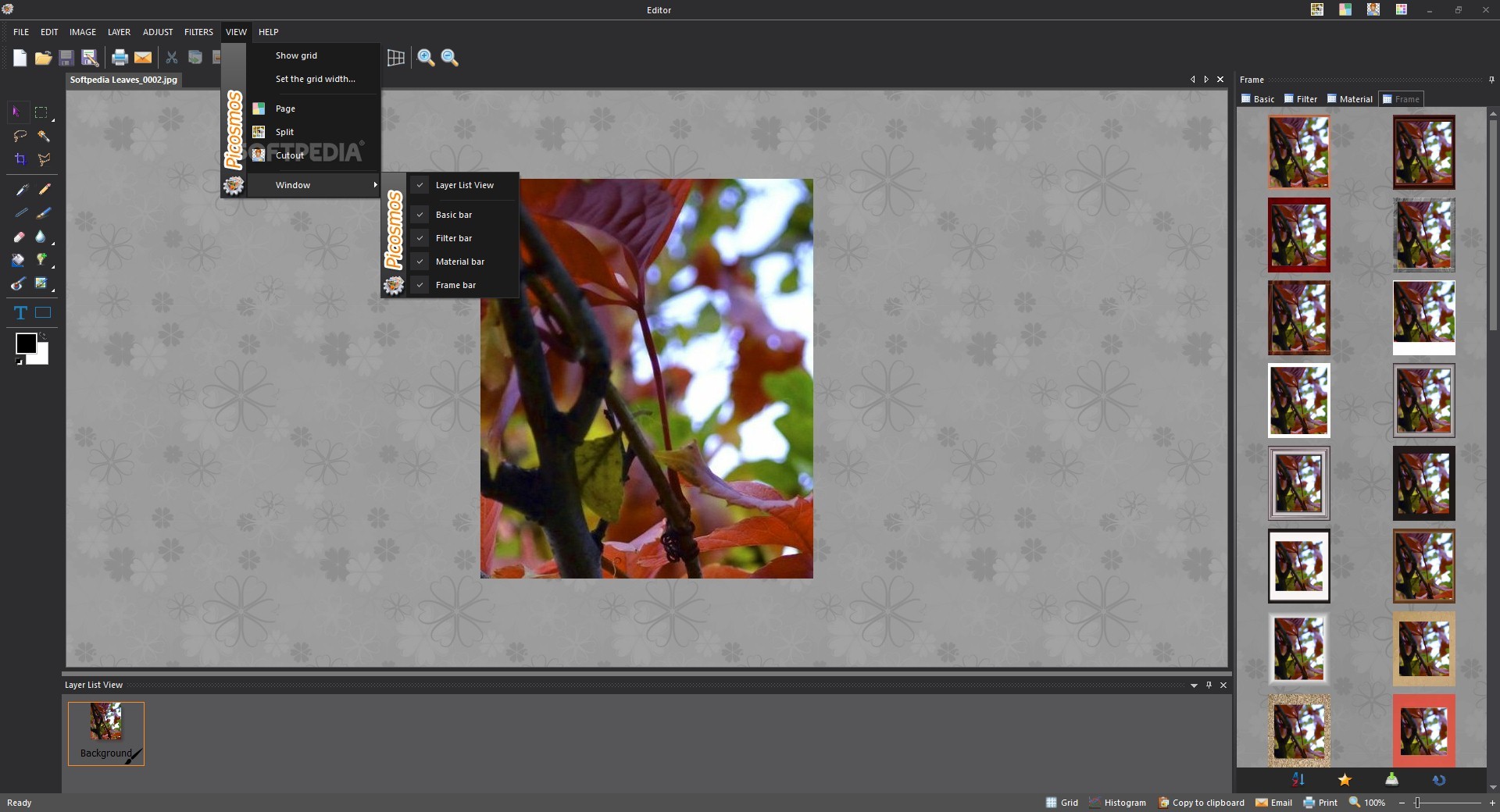Screen dimensions: 1500x812
Task: Click the Save floppy disk icon
Action: click(x=66, y=57)
